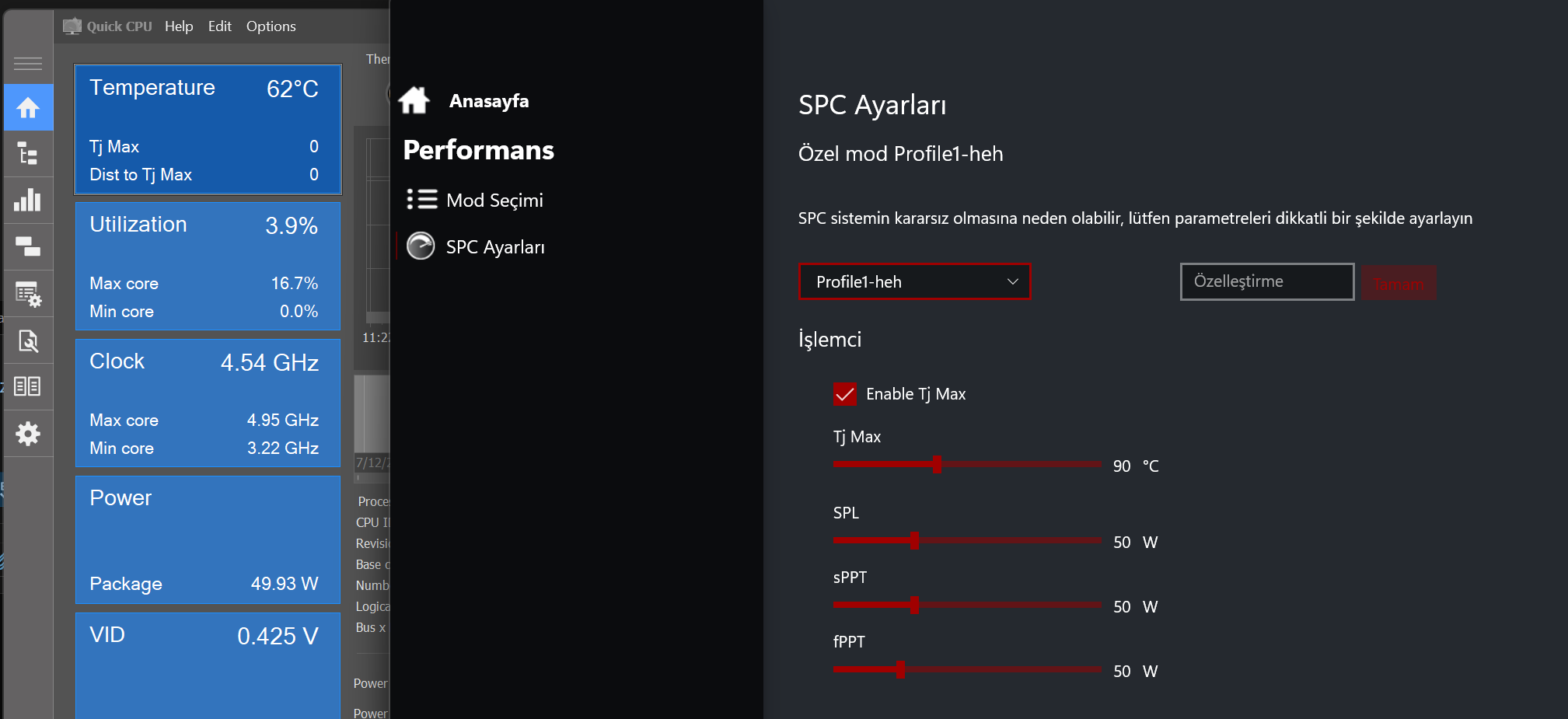Screen dimensions: 1568x719
Task: Click the fPPT value 50 W
Action: point(1136,672)
